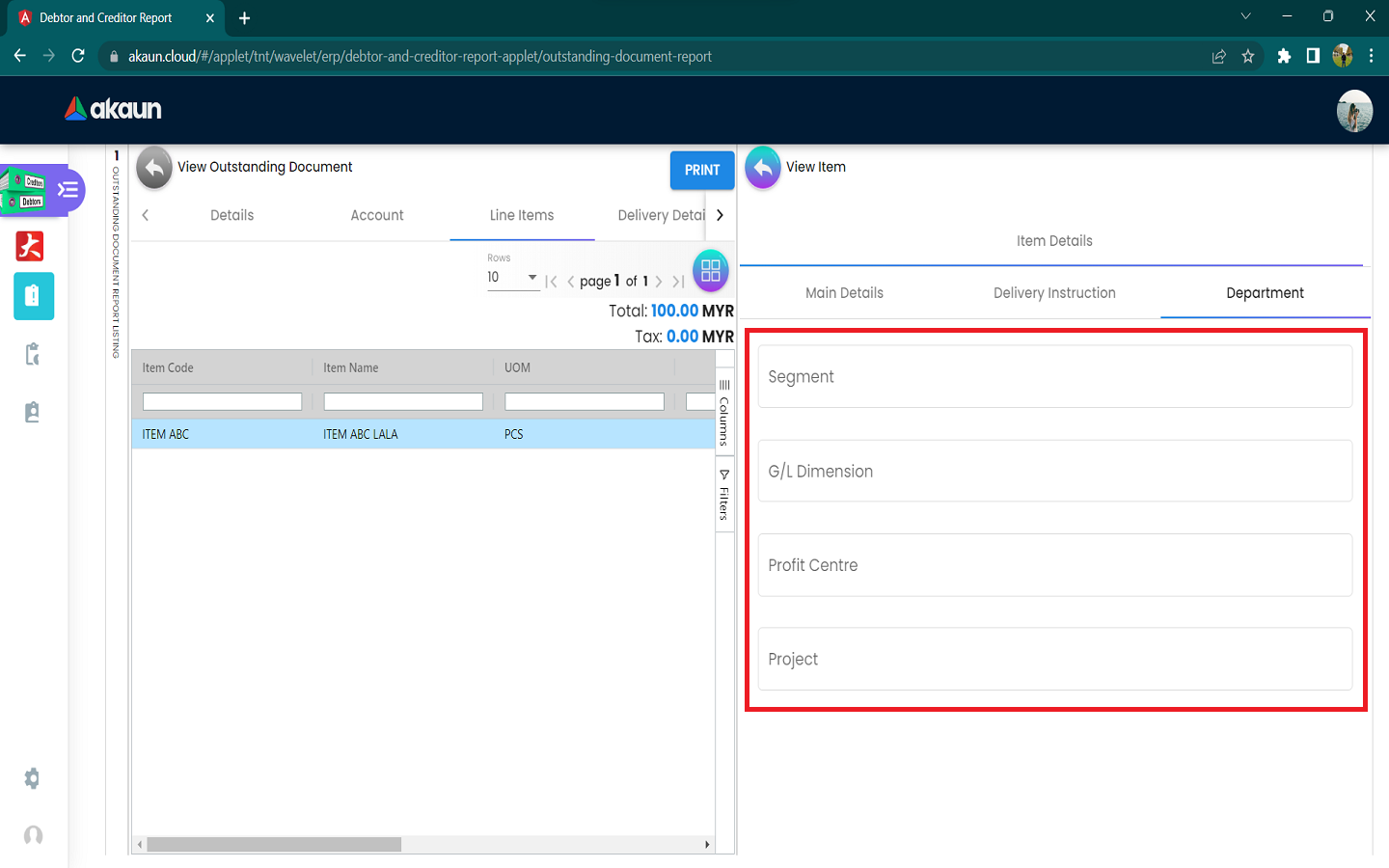This screenshot has height=868, width=1389.
Task: Expand the Filters side panel
Action: point(724,495)
